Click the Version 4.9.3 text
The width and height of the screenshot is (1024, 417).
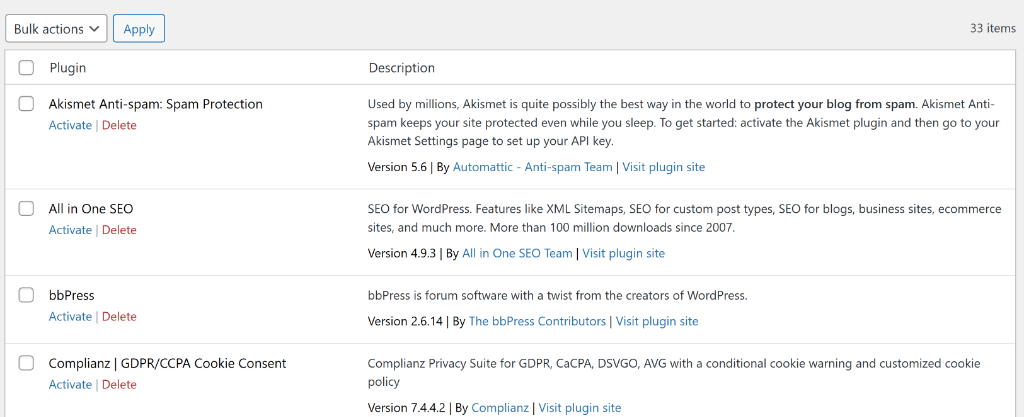[x=402, y=253]
